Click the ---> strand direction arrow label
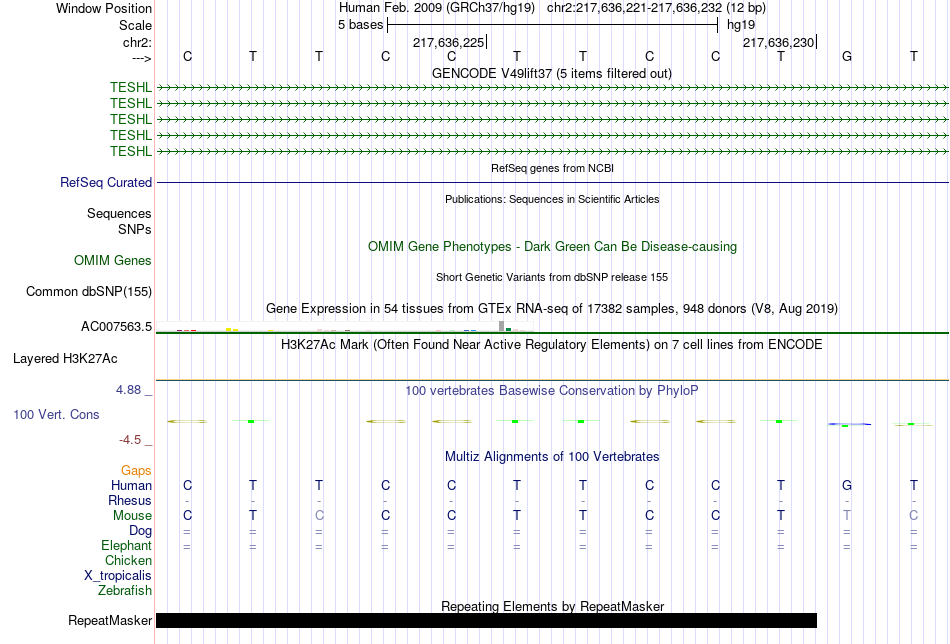 click(x=141, y=58)
